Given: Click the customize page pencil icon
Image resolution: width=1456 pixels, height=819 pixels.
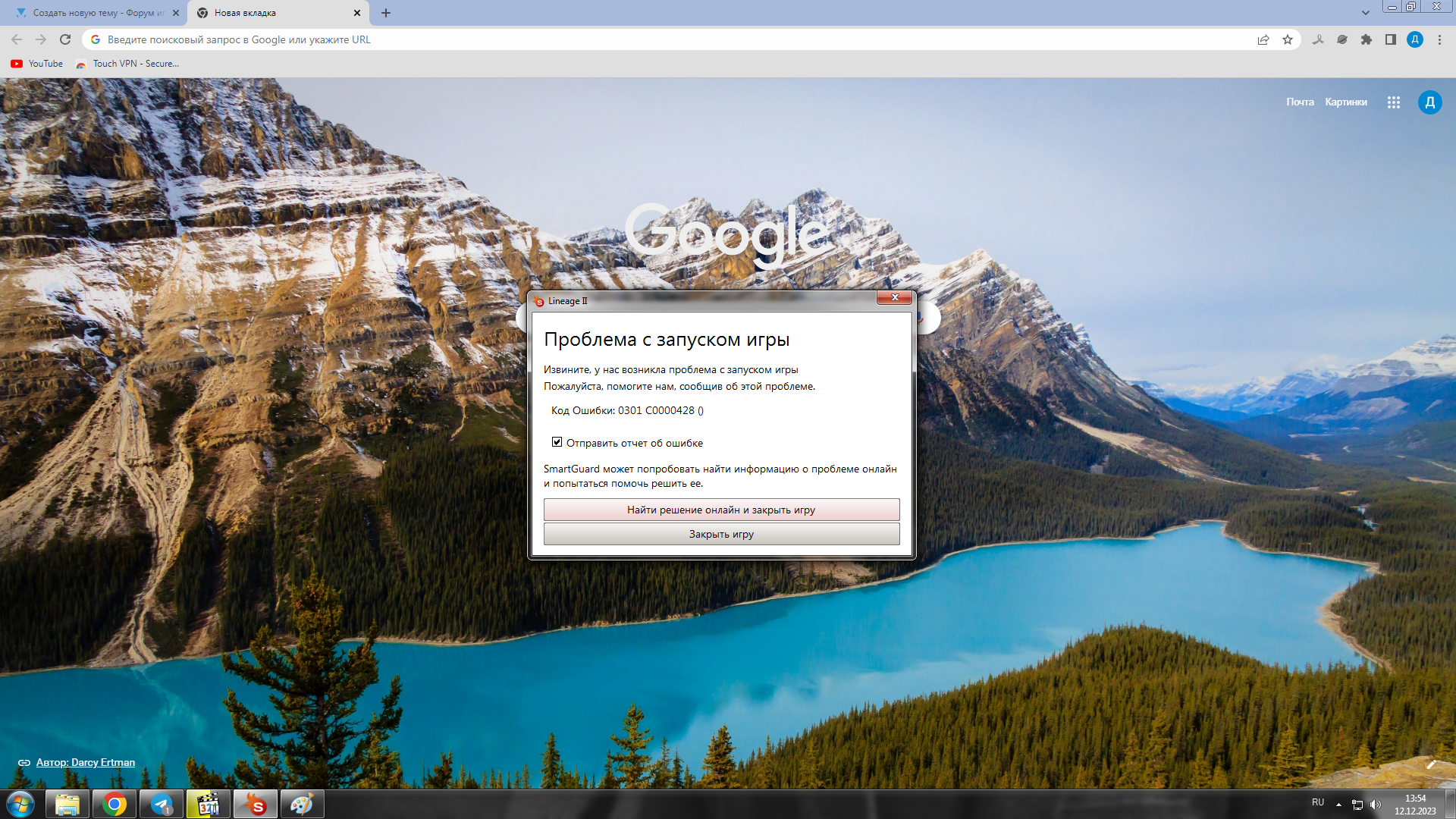Looking at the screenshot, I should [1431, 764].
